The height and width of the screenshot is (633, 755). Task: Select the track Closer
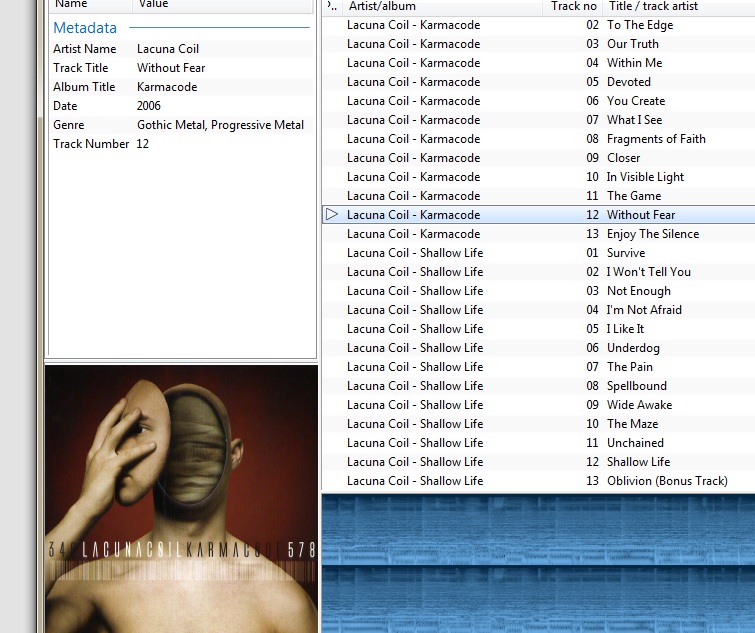538,158
